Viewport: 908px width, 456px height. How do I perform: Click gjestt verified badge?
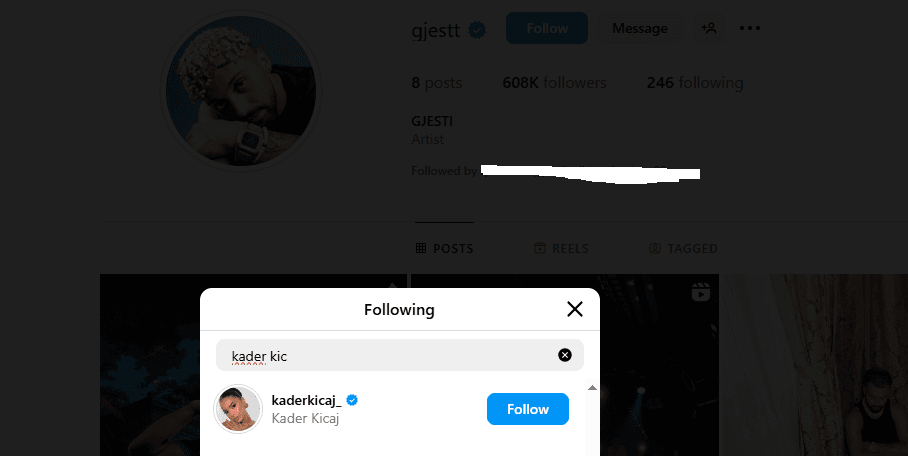478,29
